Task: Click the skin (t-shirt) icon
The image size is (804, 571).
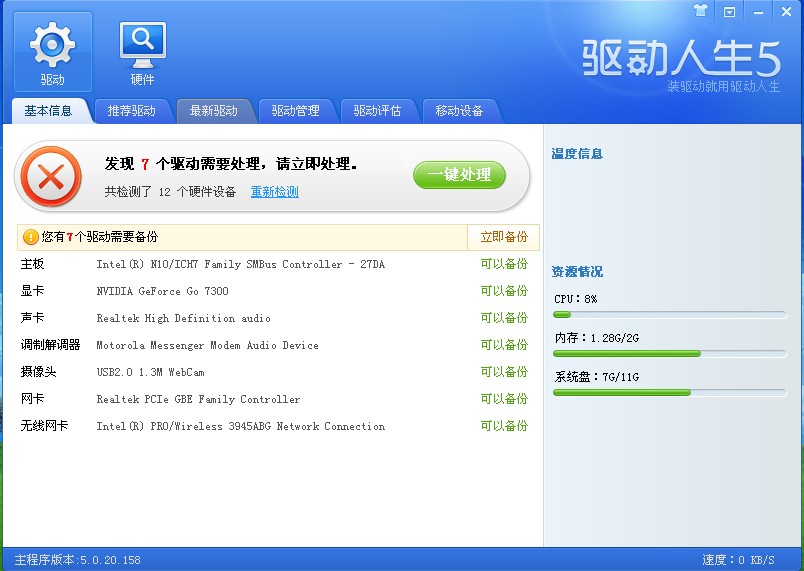Action: pyautogui.click(x=700, y=11)
